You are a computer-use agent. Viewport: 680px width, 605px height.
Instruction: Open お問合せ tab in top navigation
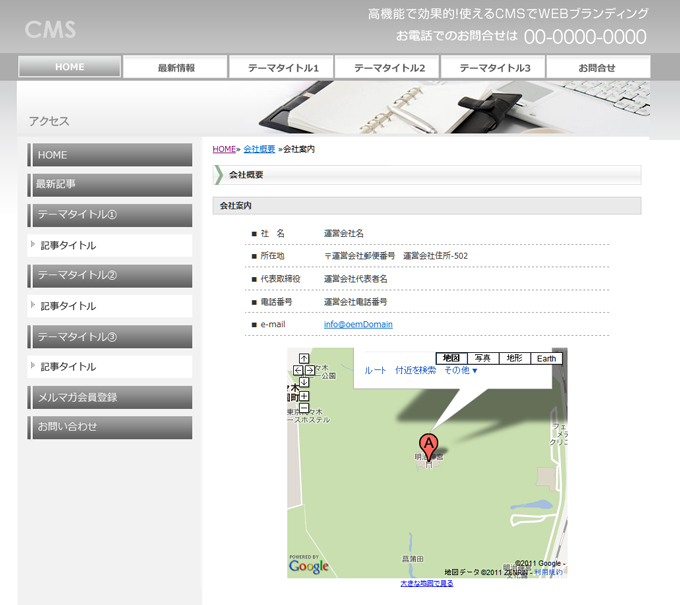(597, 68)
